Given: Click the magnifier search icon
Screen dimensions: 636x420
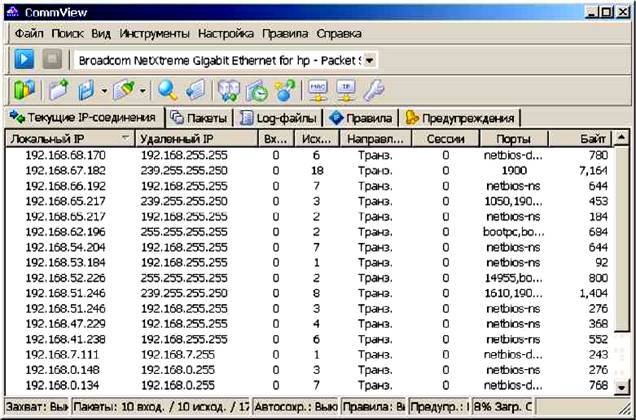Looking at the screenshot, I should tap(168, 91).
